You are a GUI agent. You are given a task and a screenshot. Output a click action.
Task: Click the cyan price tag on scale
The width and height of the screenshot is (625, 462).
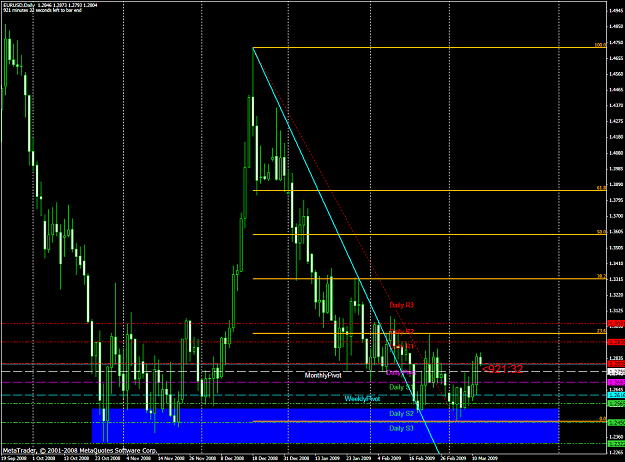pyautogui.click(x=617, y=395)
